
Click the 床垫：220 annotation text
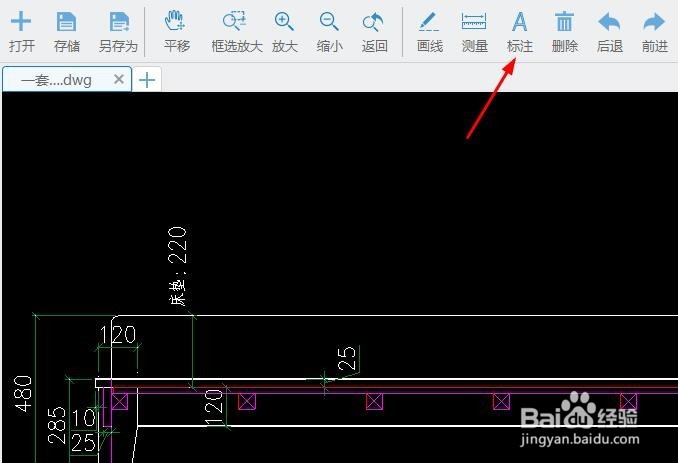point(178,266)
